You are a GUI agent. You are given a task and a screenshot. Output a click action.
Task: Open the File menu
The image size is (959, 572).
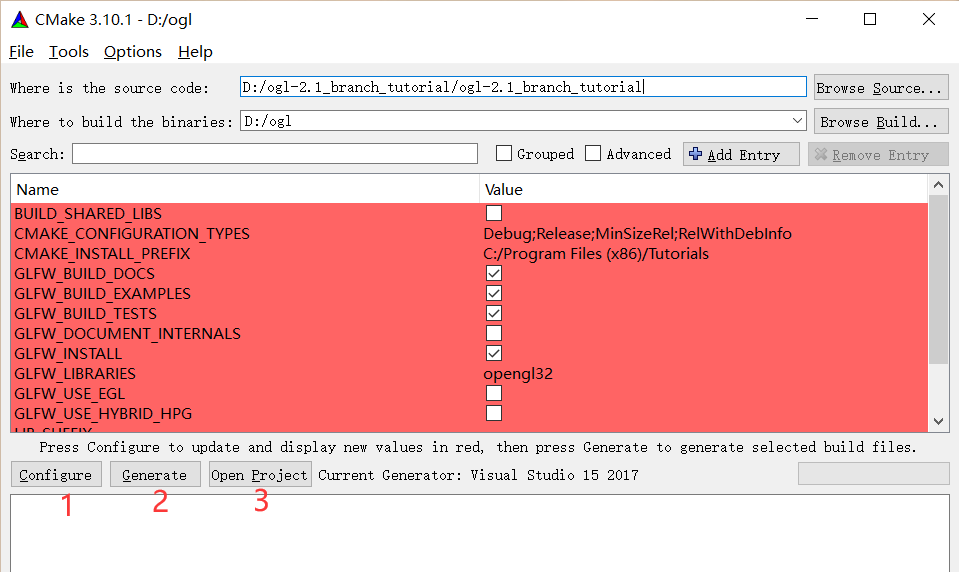coord(21,52)
